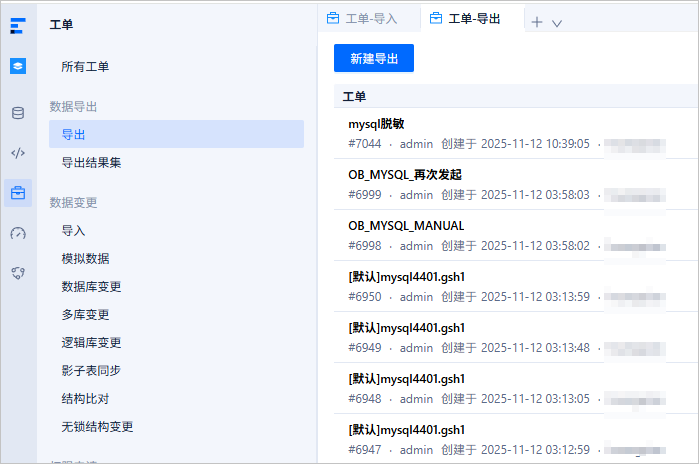699x464 pixels.
Task: Open OB_MYSQL_再次发起 ticket row
Action: coord(516,185)
